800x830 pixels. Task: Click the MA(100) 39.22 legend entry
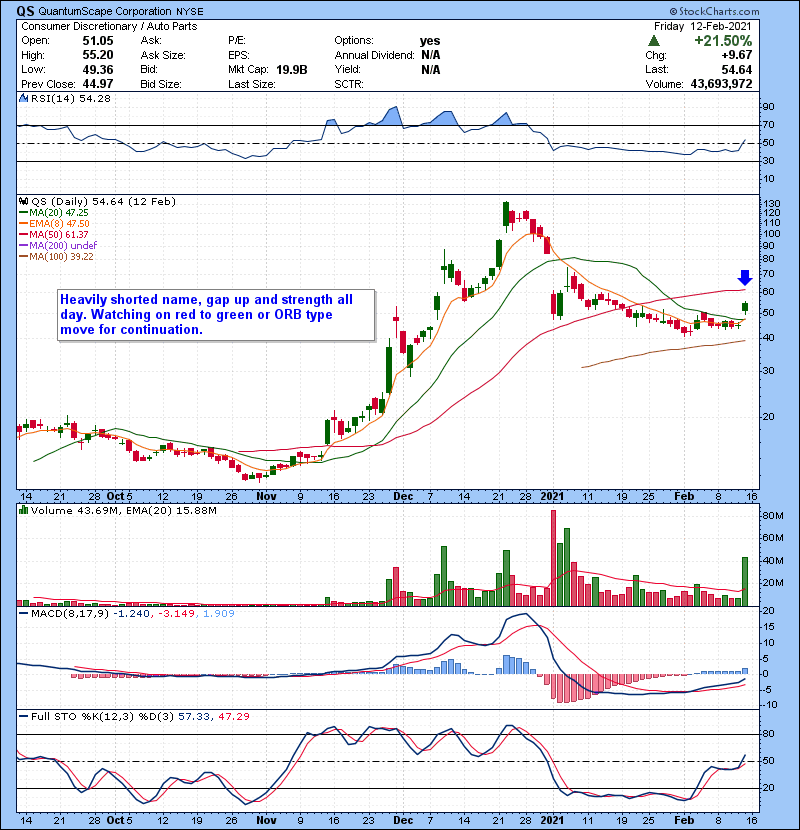point(57,257)
